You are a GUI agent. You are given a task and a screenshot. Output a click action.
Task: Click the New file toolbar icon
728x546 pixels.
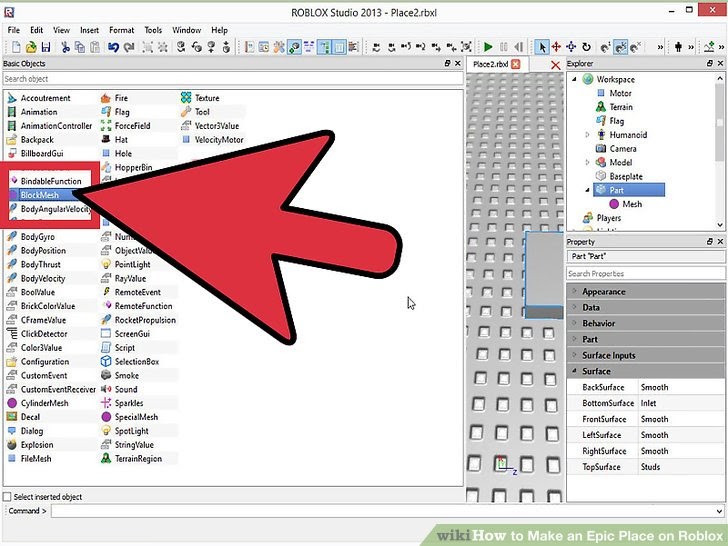[x=16, y=47]
